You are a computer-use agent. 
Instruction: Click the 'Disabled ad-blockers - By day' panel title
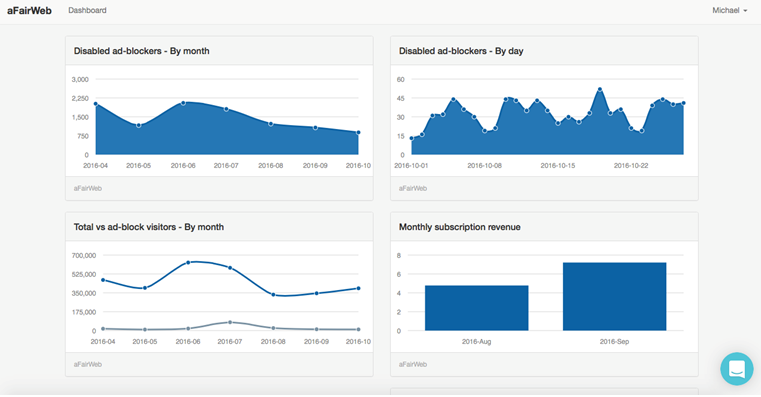point(461,51)
